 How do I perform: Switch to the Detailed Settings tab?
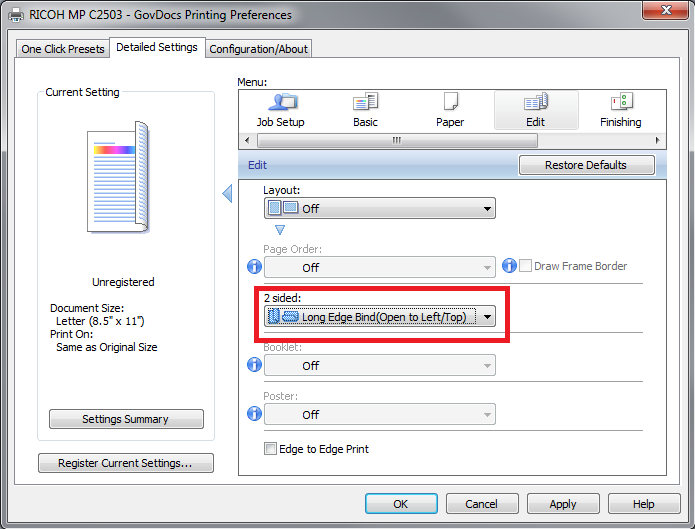pos(157,47)
